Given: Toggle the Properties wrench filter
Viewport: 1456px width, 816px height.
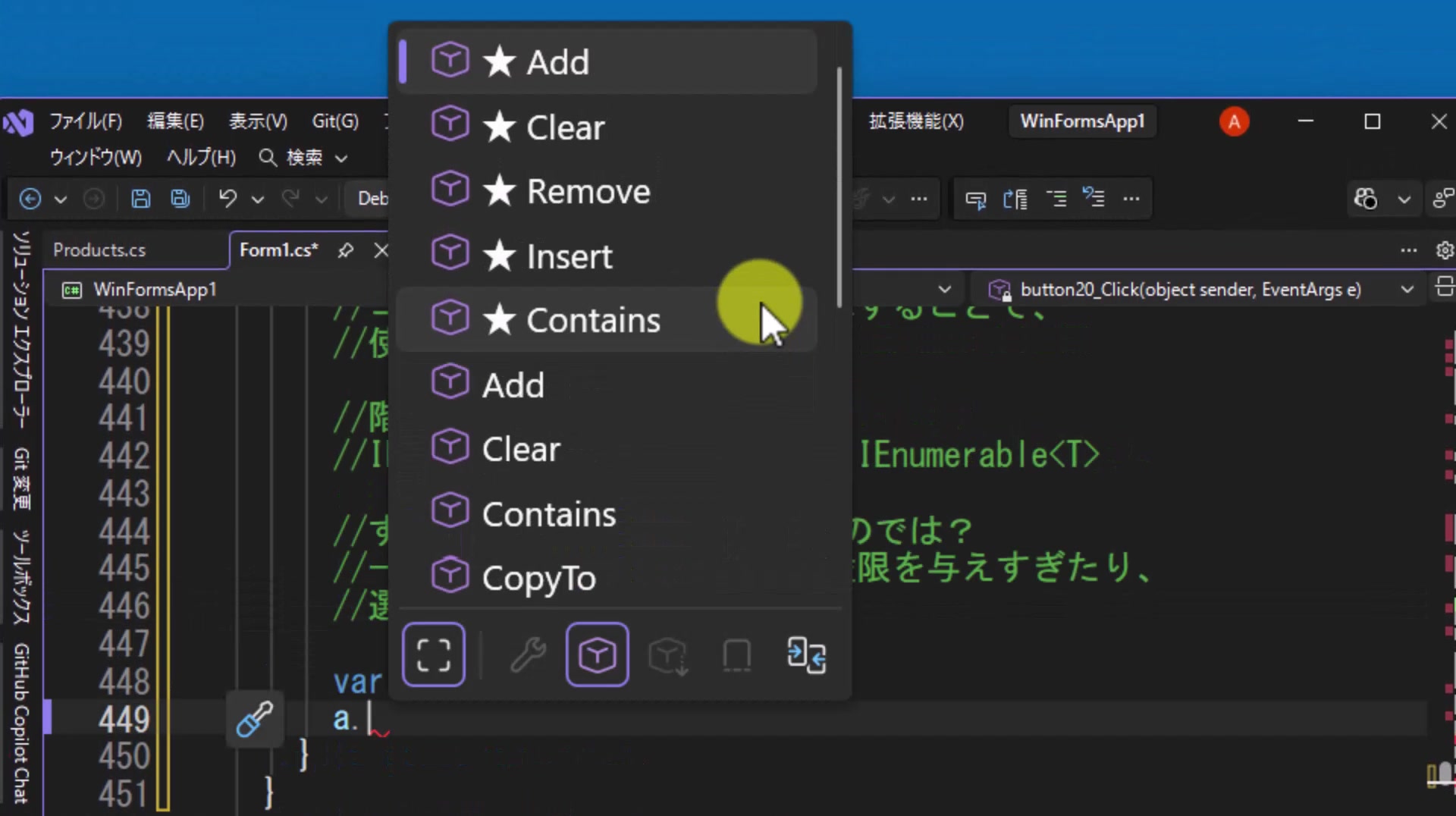Looking at the screenshot, I should 528,654.
